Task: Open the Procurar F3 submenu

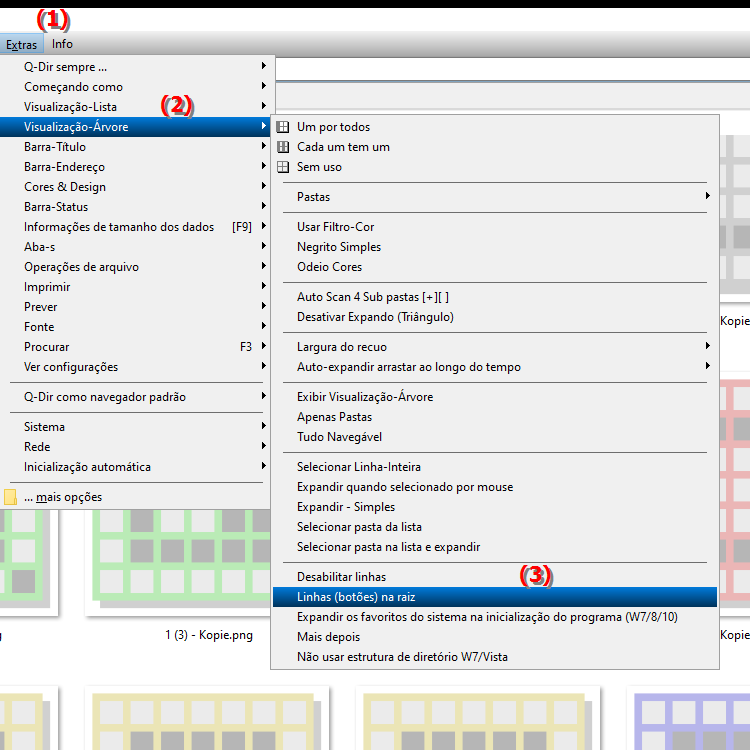Action: [135, 347]
